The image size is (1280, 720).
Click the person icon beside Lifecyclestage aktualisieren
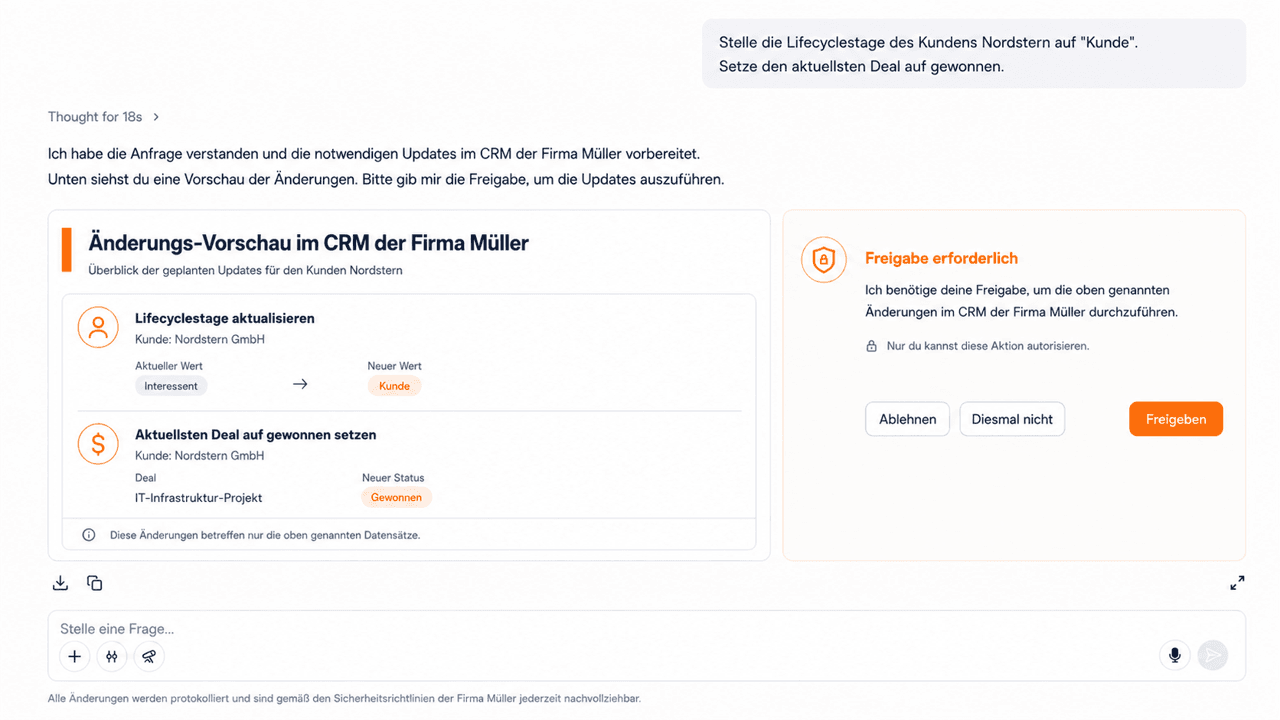click(98, 328)
